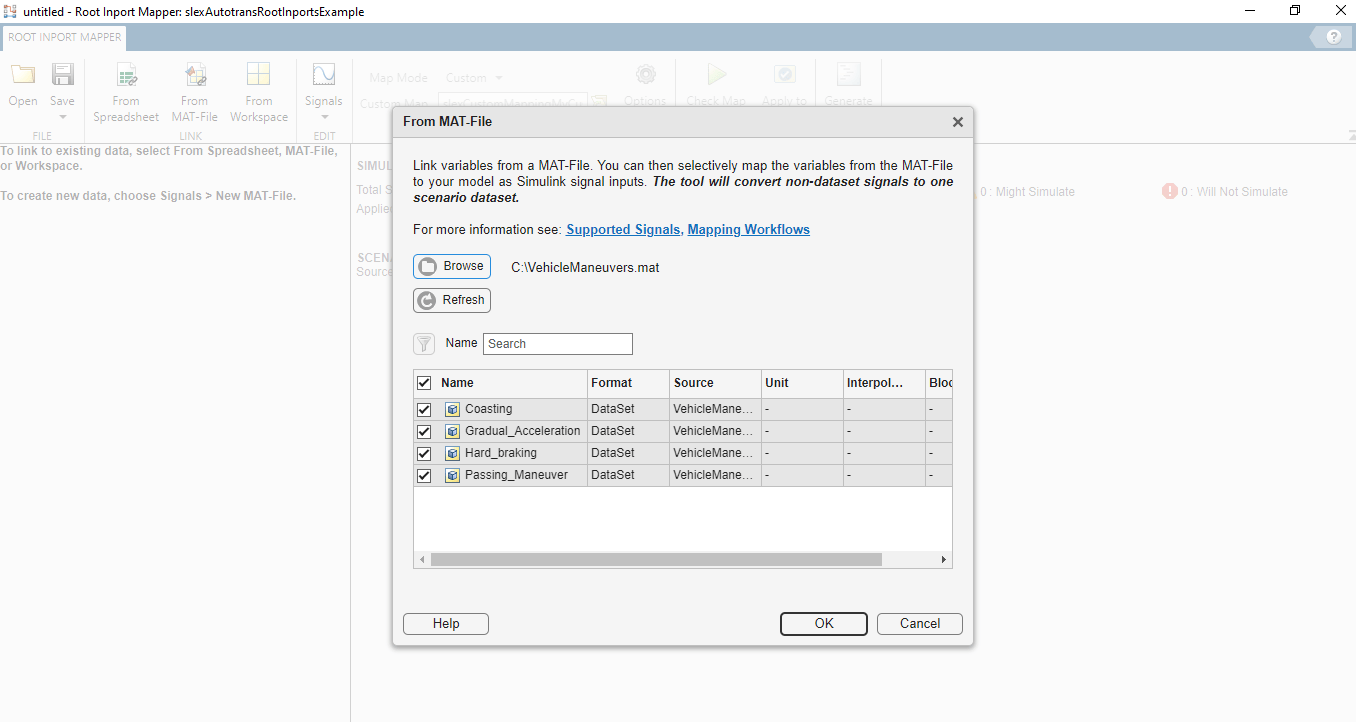Image resolution: width=1356 pixels, height=722 pixels.
Task: Click the Coasting dataset cube icon
Action: click(x=452, y=409)
